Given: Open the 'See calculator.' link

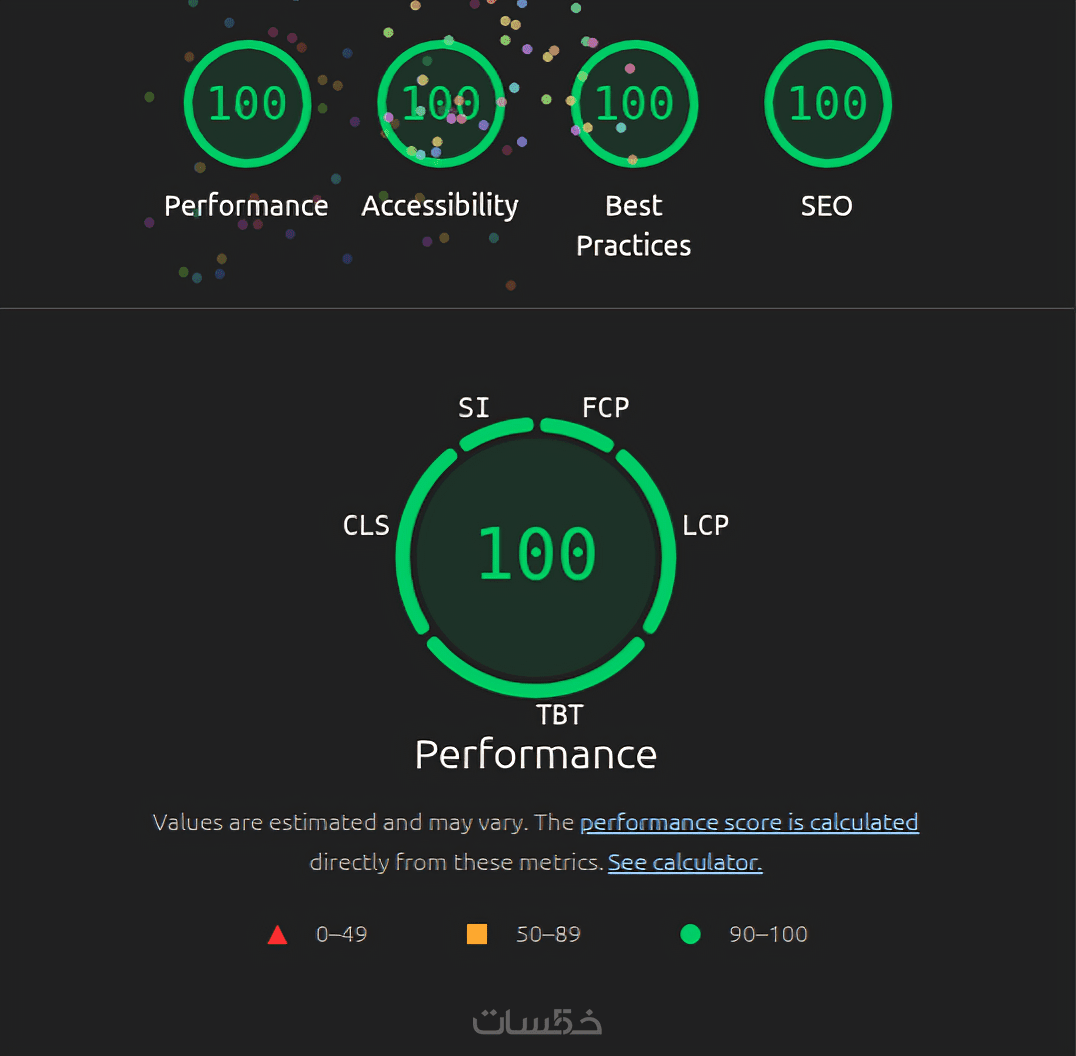Looking at the screenshot, I should pyautogui.click(x=685, y=862).
